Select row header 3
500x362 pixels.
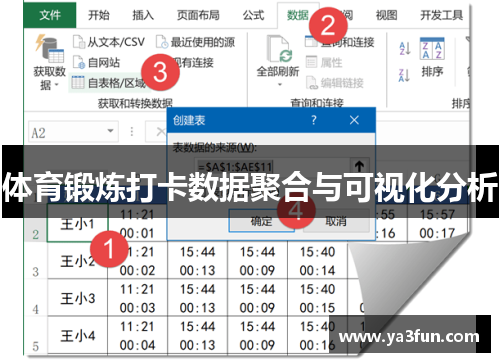(36, 260)
